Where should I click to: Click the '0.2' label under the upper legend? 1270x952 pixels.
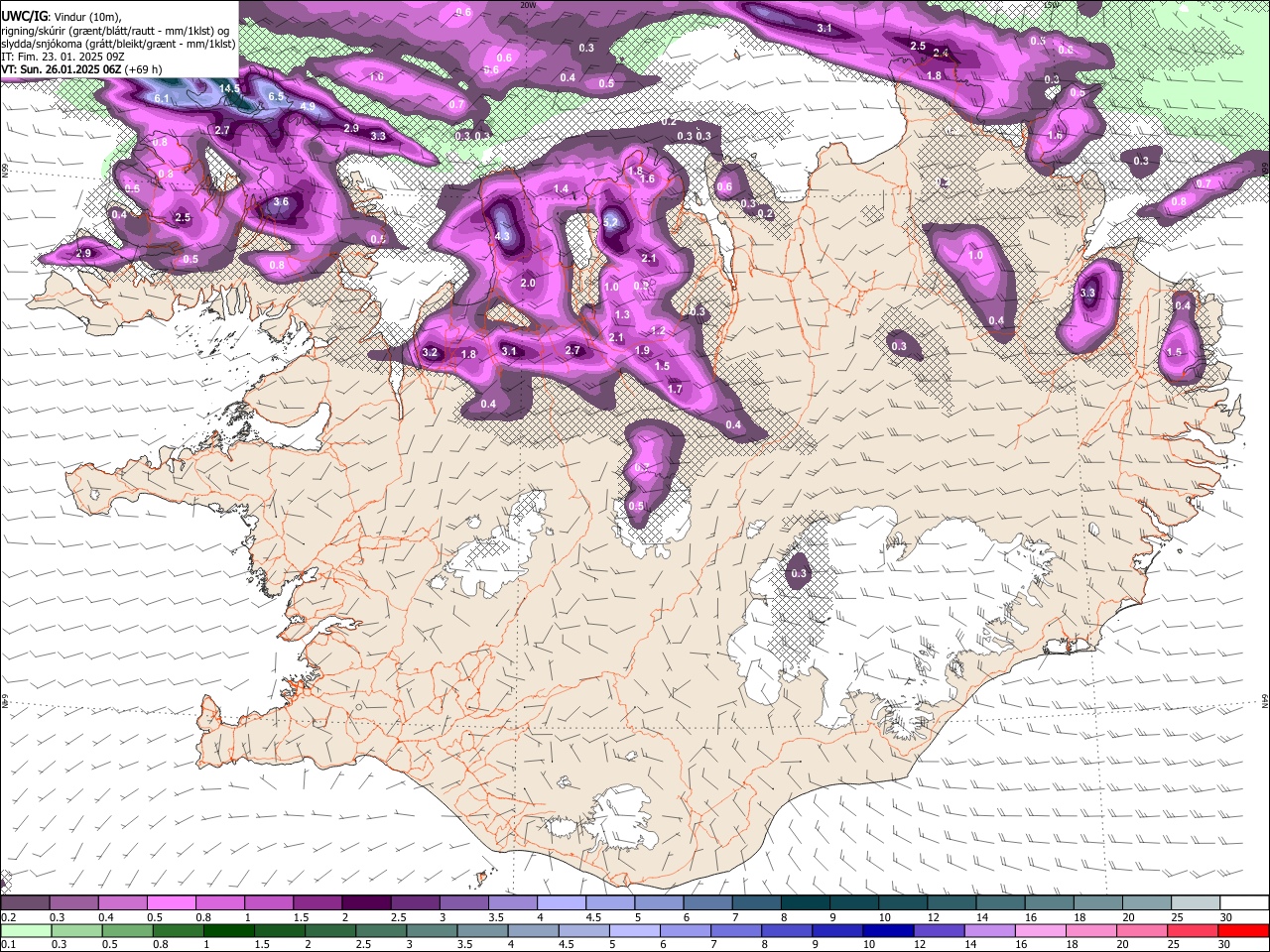8,917
